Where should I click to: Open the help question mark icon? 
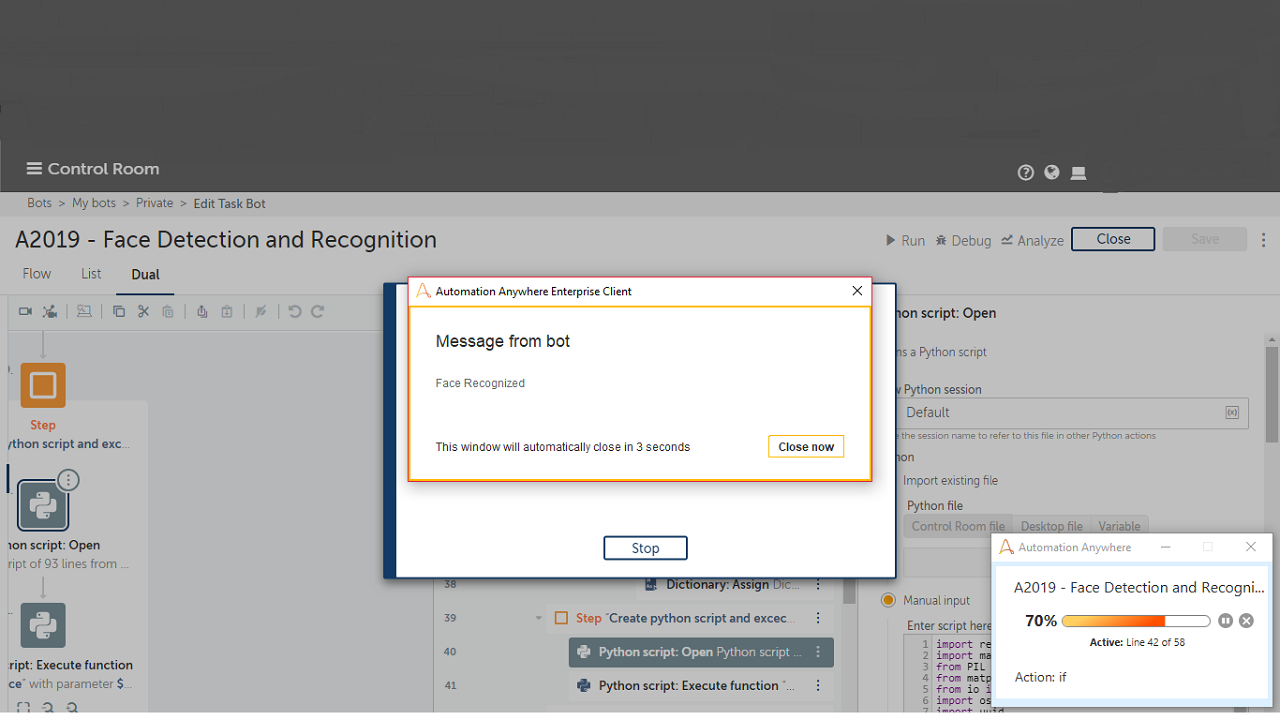pos(1025,172)
